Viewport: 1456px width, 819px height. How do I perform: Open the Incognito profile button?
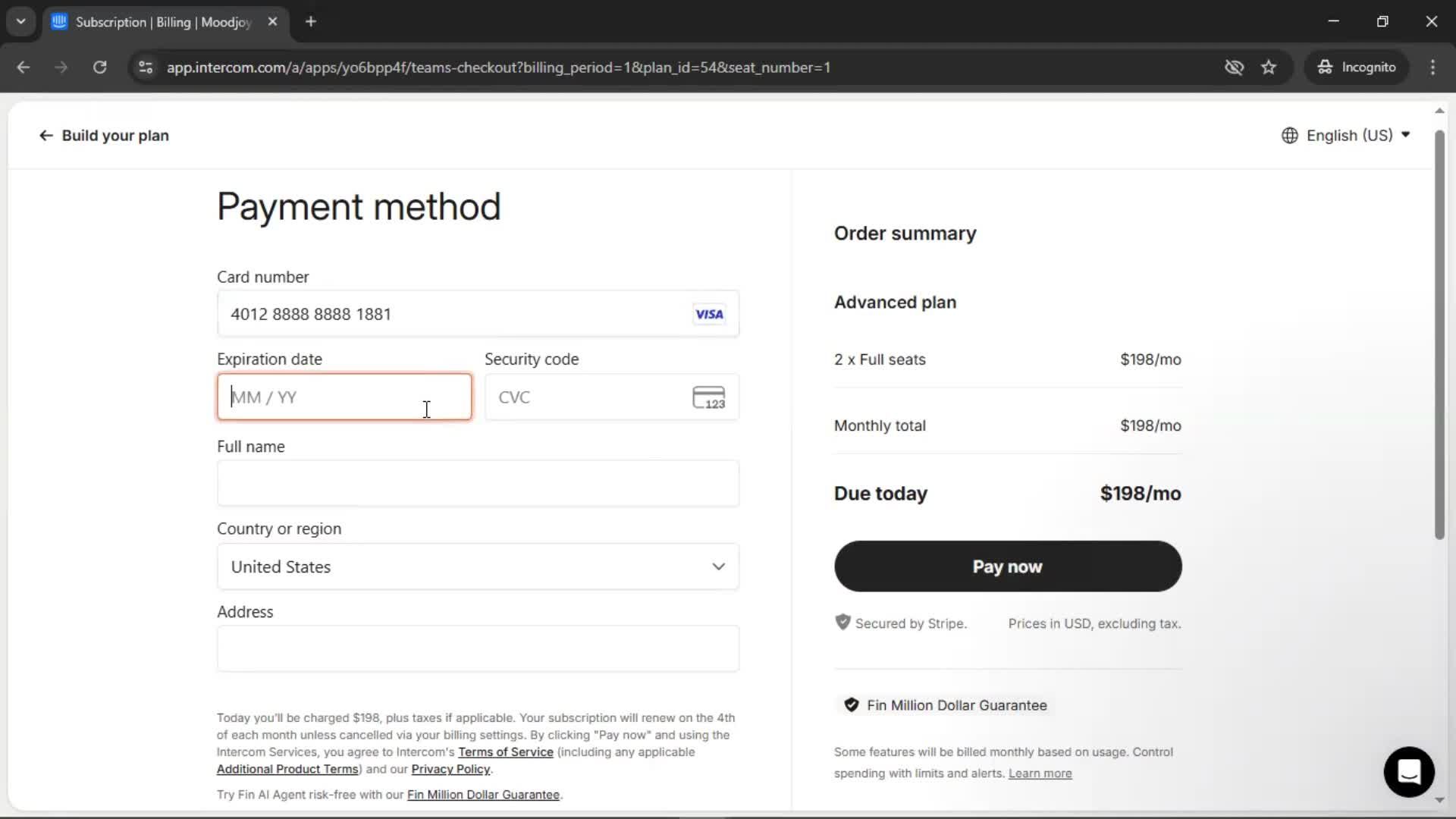coord(1357,67)
